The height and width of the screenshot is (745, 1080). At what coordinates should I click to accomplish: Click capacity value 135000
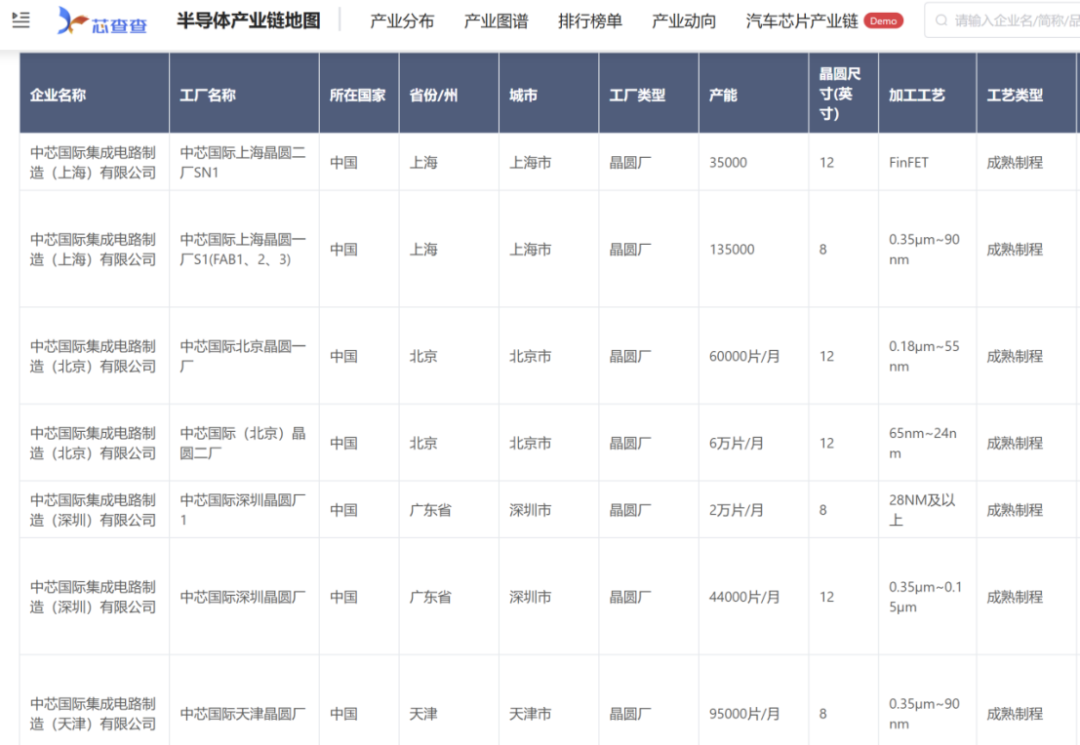click(x=731, y=249)
